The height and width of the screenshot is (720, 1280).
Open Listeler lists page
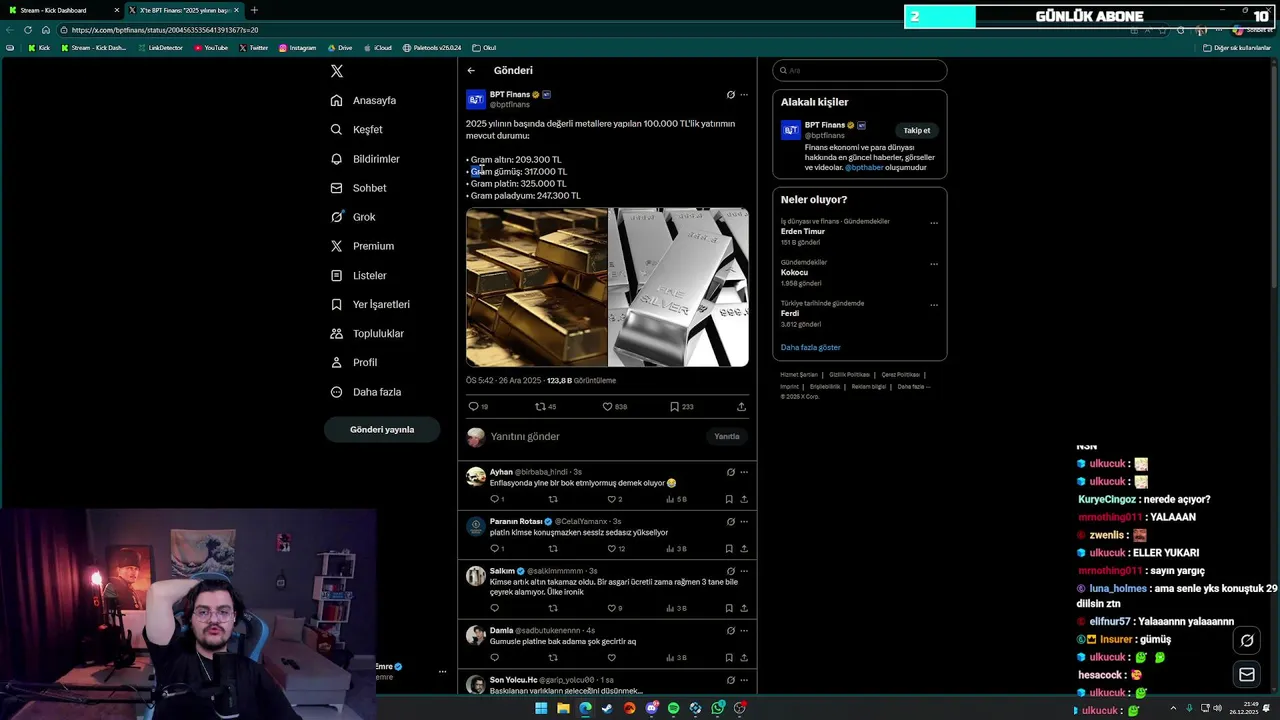pos(358,275)
